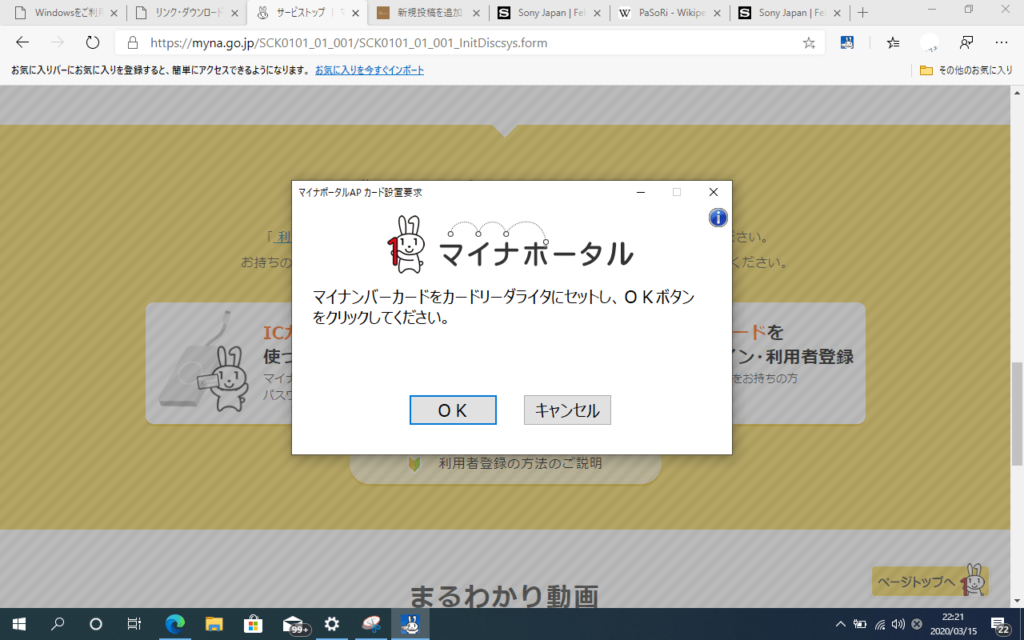Open File Explorer from taskbar
Image resolution: width=1024 pixels, height=640 pixels.
214,624
